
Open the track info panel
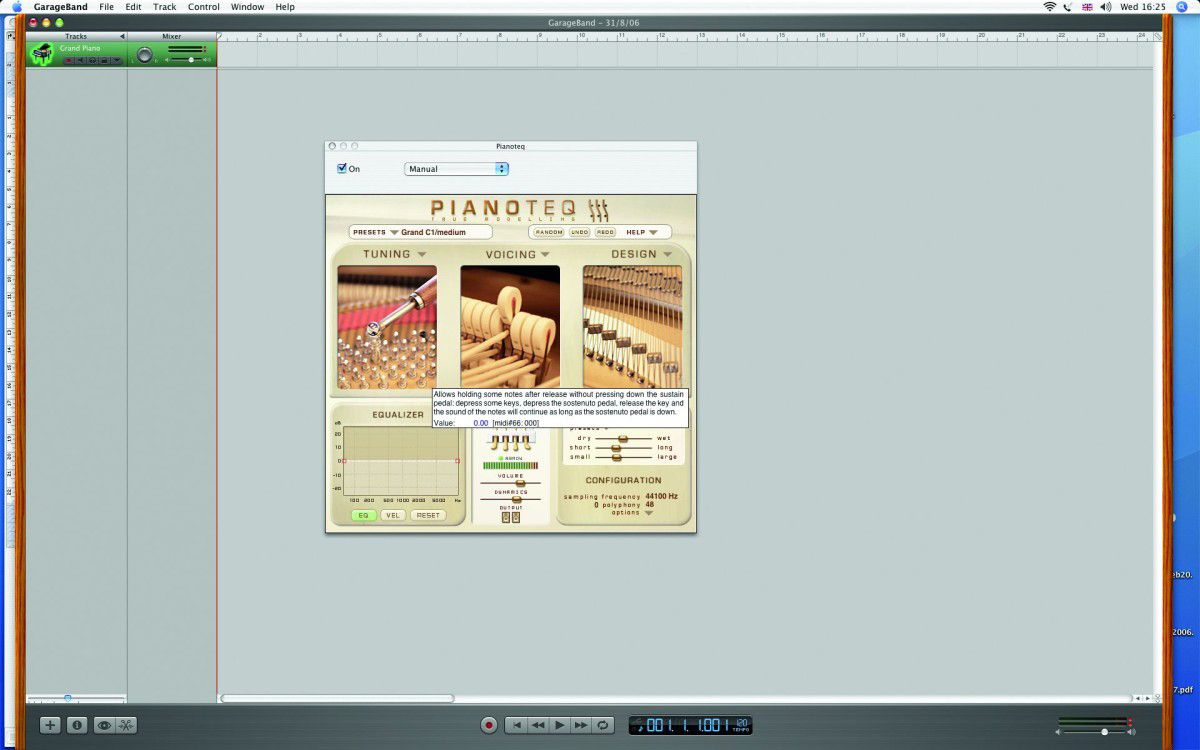point(77,726)
